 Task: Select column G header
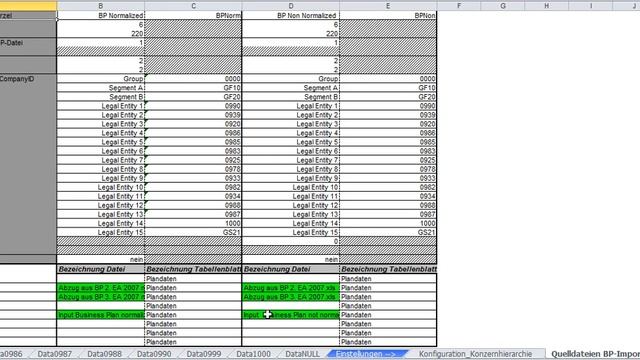[x=503, y=6]
